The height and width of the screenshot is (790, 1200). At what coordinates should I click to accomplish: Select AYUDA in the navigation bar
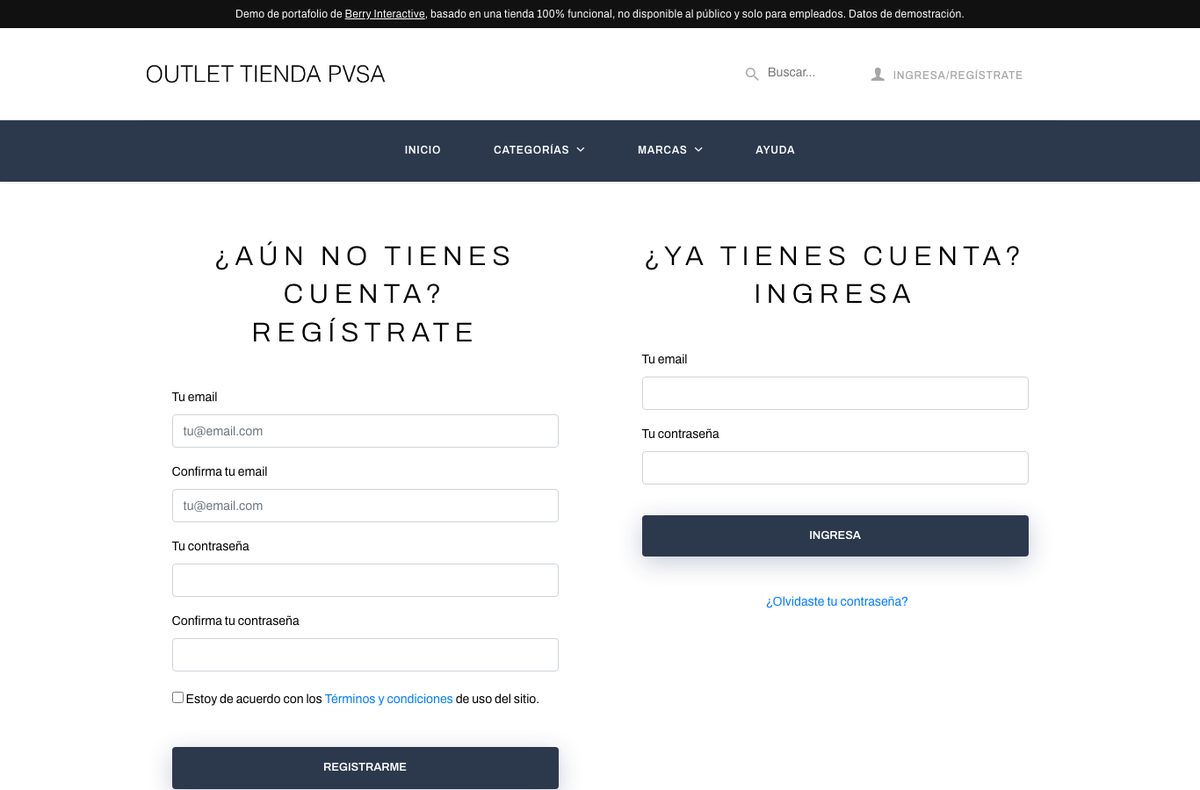[775, 150]
